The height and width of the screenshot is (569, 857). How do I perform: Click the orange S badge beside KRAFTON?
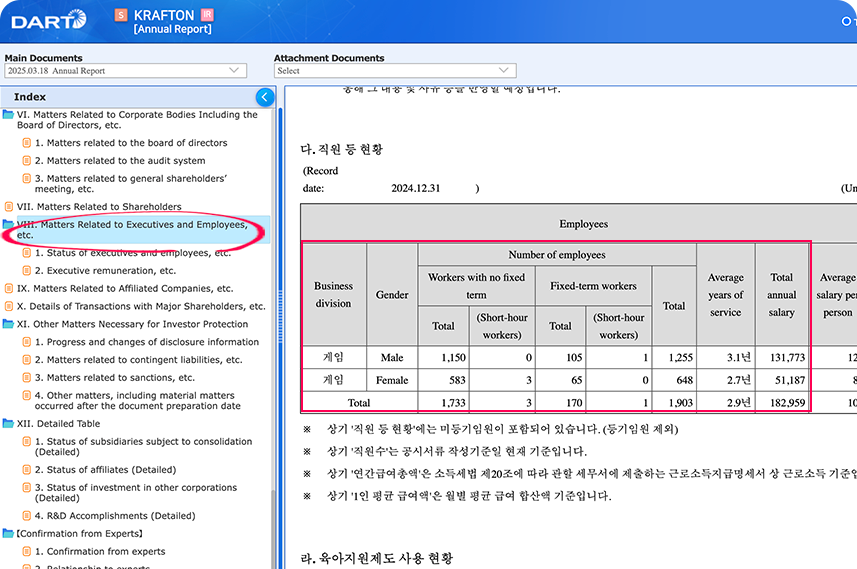[121, 15]
